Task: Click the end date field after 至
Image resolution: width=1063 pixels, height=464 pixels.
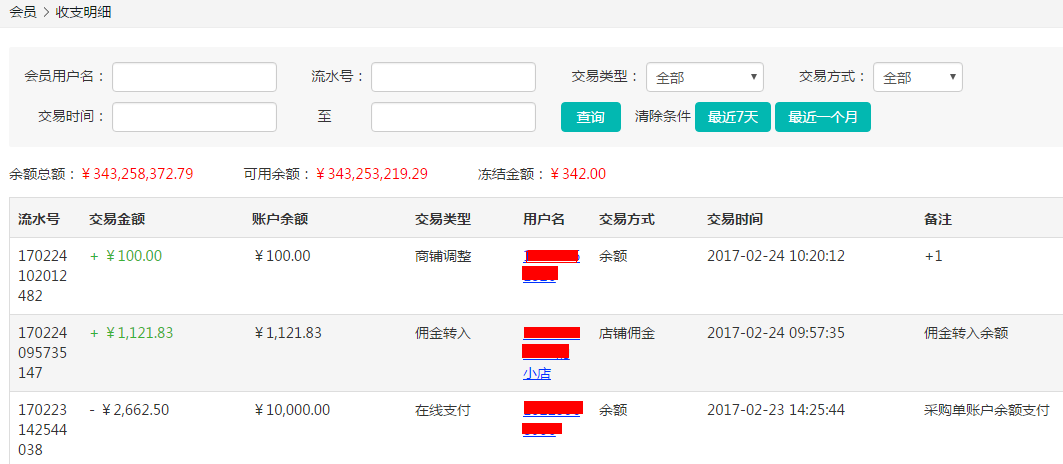Action: 453,117
